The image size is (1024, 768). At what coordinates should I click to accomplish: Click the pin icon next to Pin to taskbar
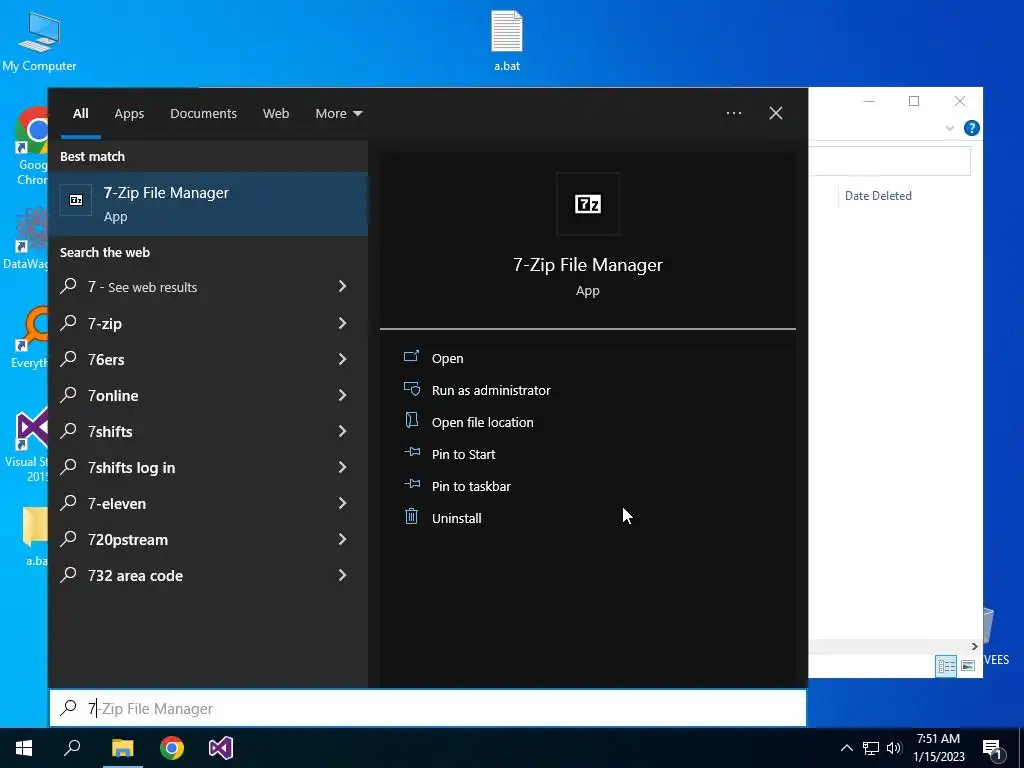pos(411,484)
